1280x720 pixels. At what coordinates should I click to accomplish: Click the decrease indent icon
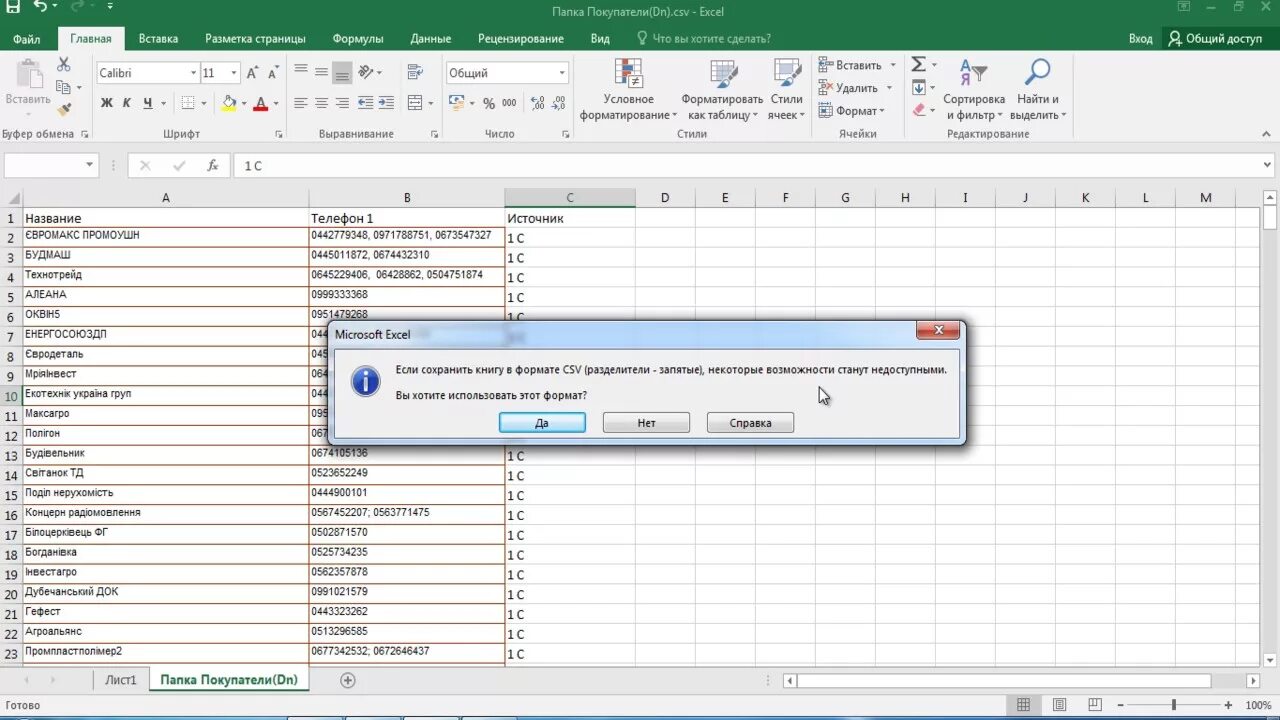[365, 103]
